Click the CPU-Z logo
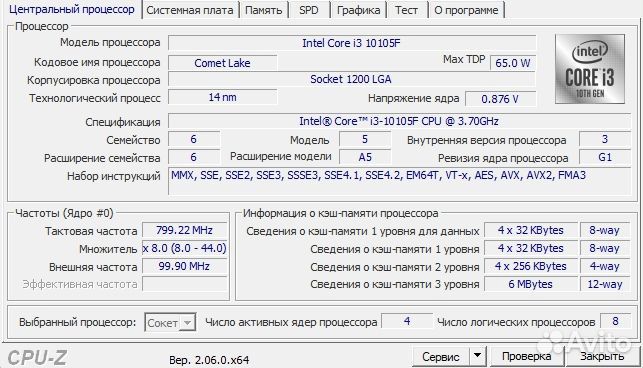 [x=37, y=358]
